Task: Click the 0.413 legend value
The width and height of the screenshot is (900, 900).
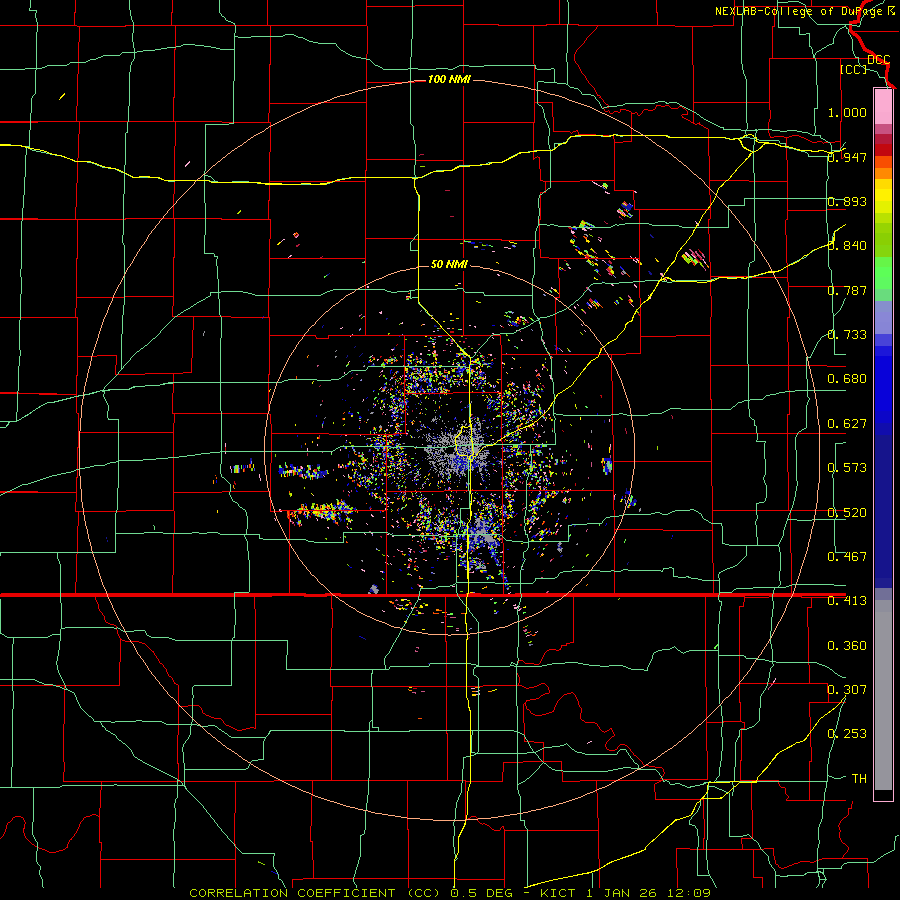Action: click(x=847, y=601)
